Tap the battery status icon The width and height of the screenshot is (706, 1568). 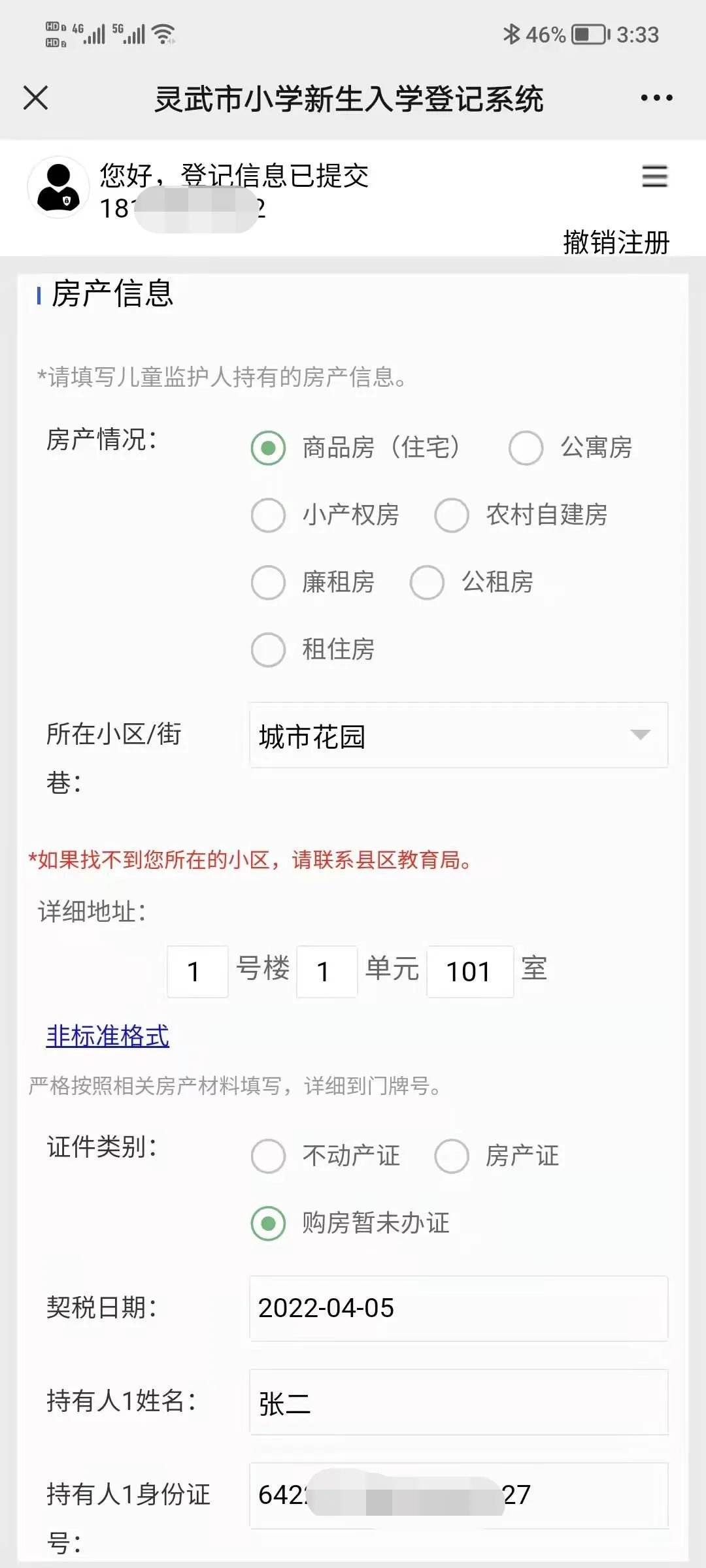coord(590,34)
